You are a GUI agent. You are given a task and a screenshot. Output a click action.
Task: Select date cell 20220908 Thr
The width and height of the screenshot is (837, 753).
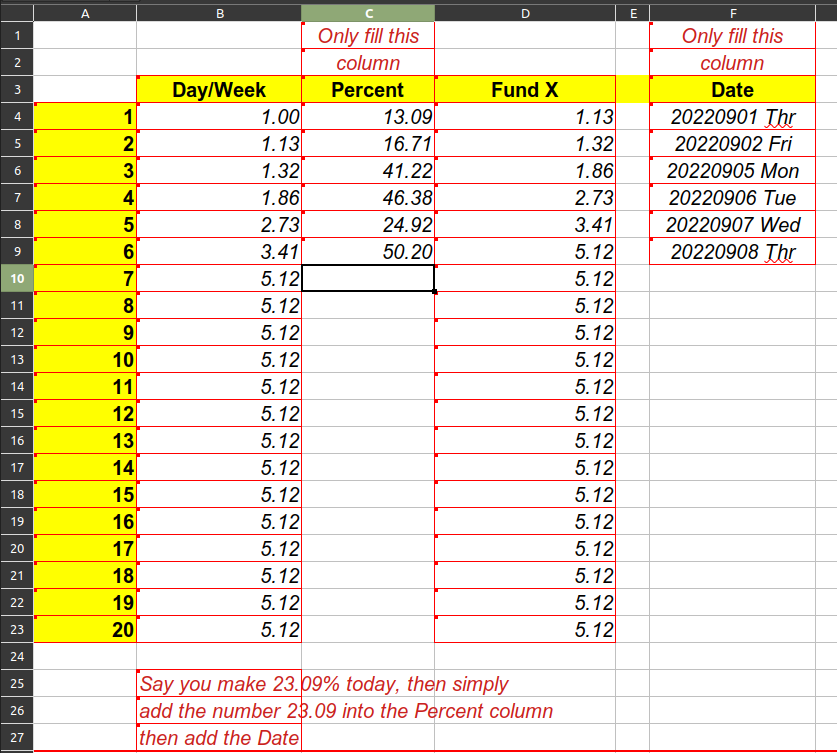(x=732, y=251)
